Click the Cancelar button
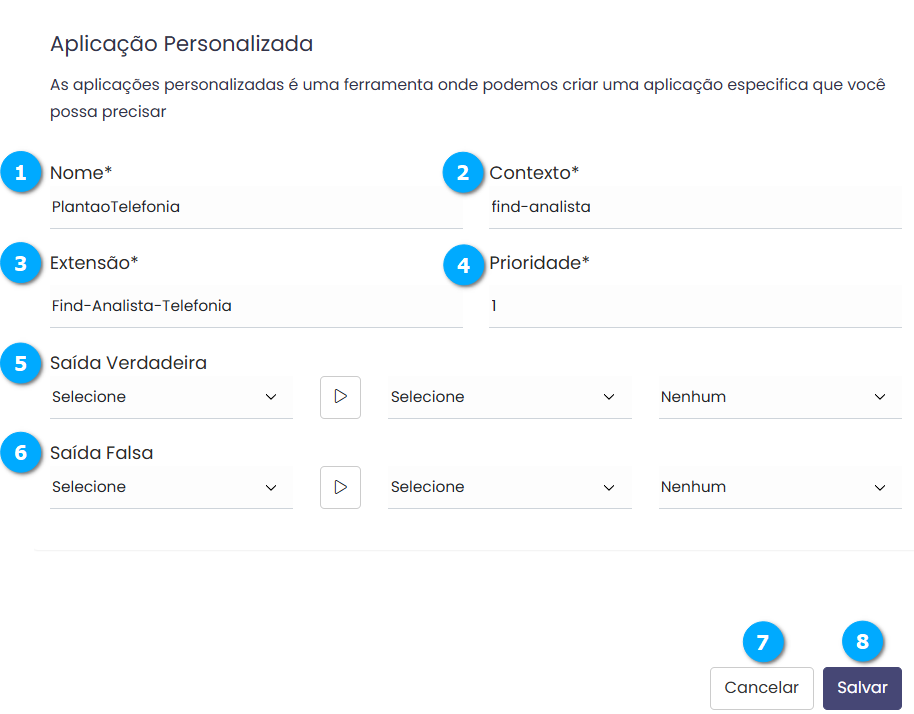 (x=761, y=688)
